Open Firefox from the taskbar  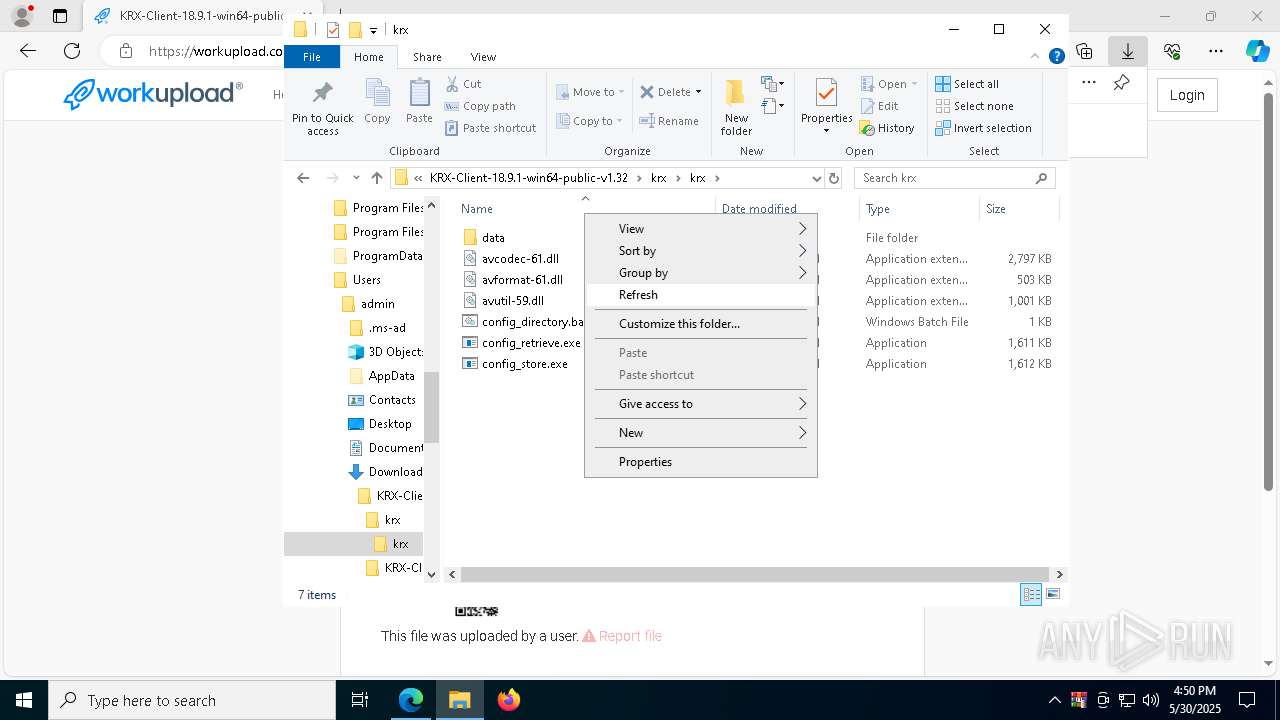pyautogui.click(x=509, y=700)
